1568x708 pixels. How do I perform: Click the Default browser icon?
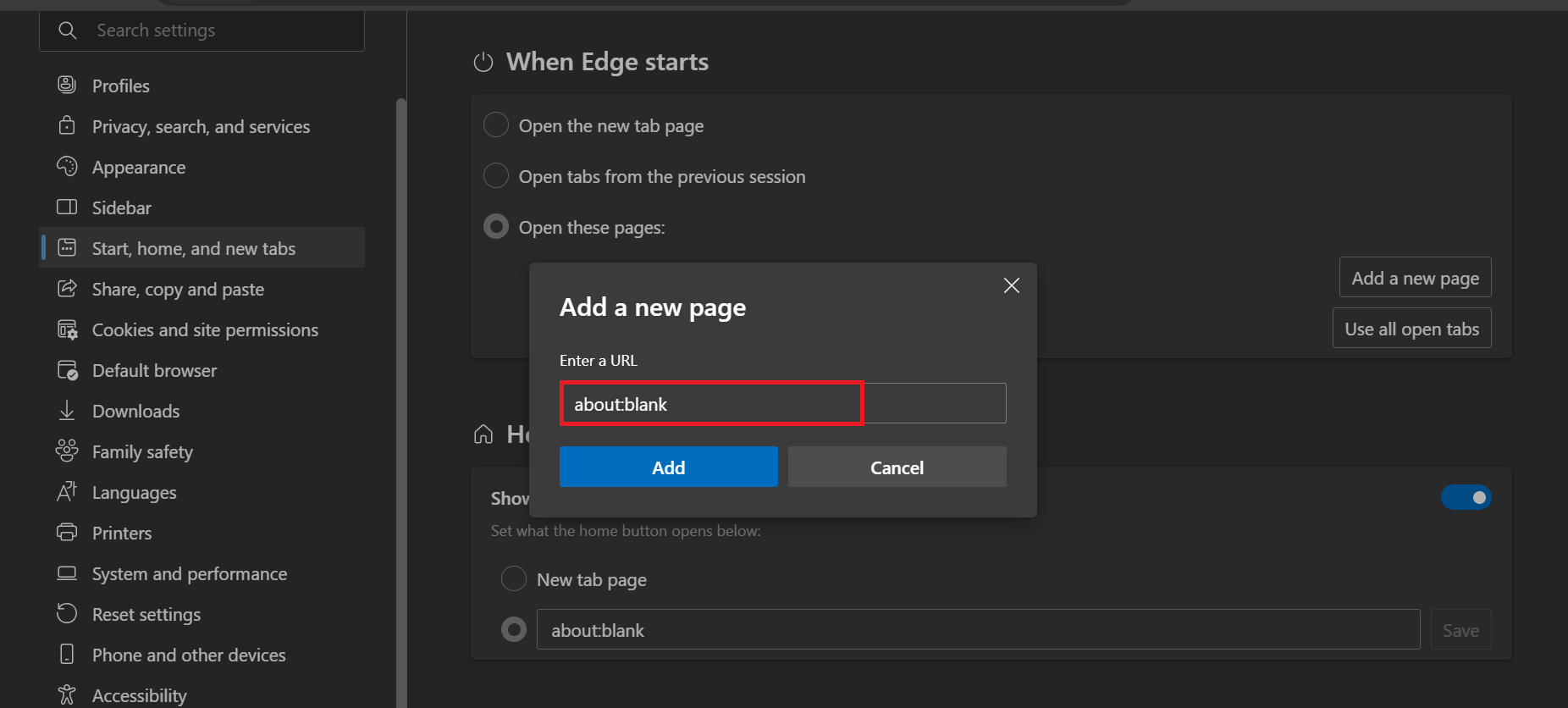67,369
